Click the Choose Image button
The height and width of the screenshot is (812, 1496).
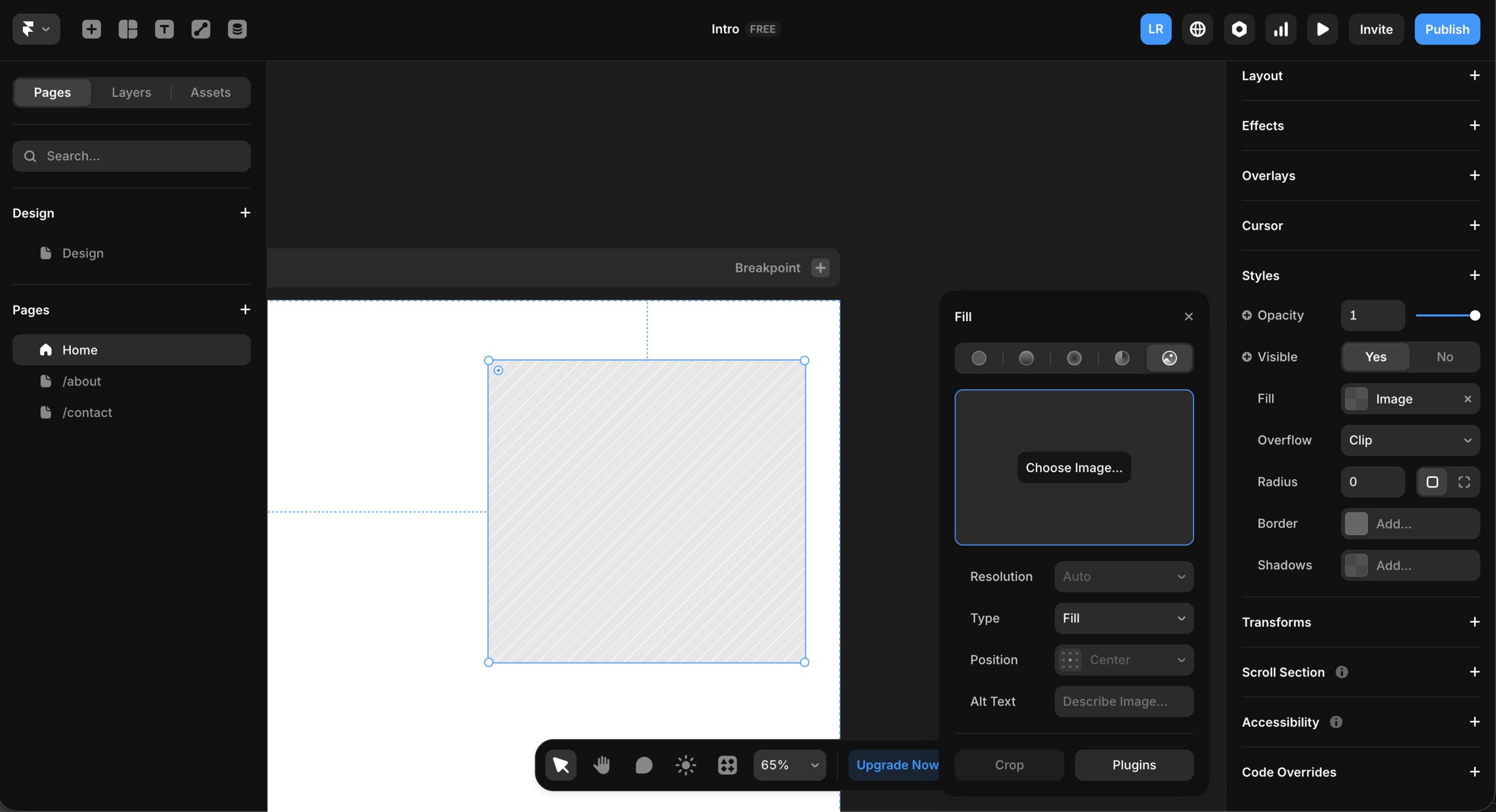[x=1074, y=467]
